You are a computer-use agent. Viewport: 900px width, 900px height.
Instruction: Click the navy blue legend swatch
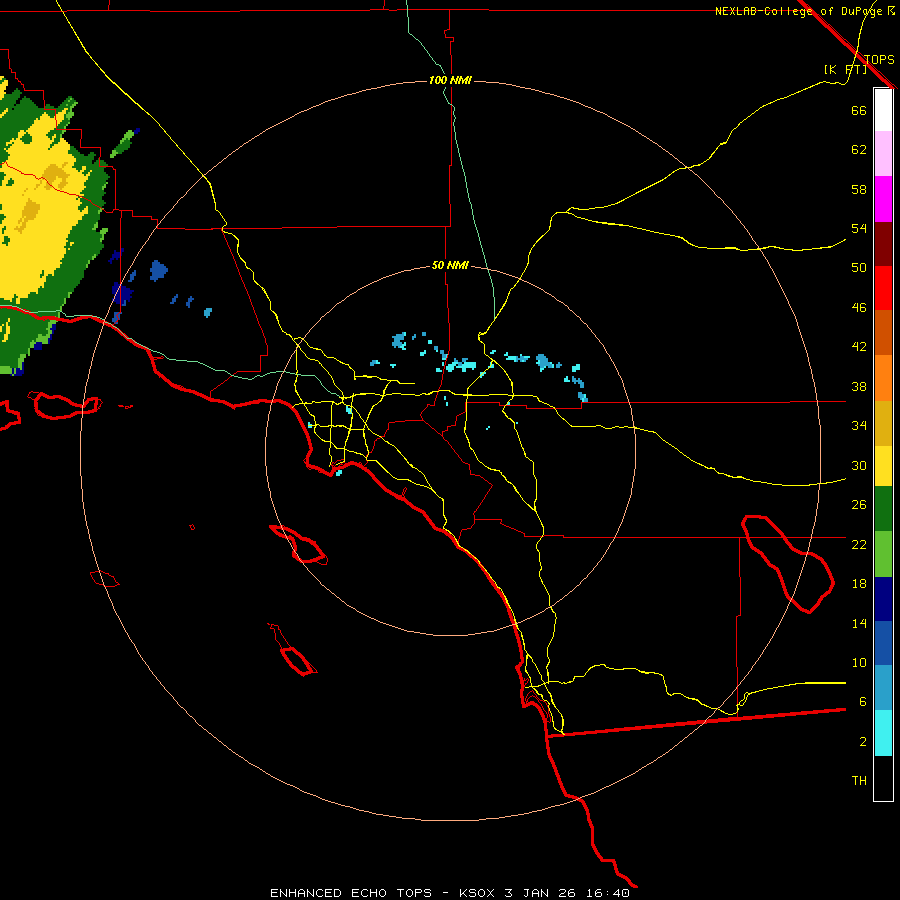(x=883, y=599)
